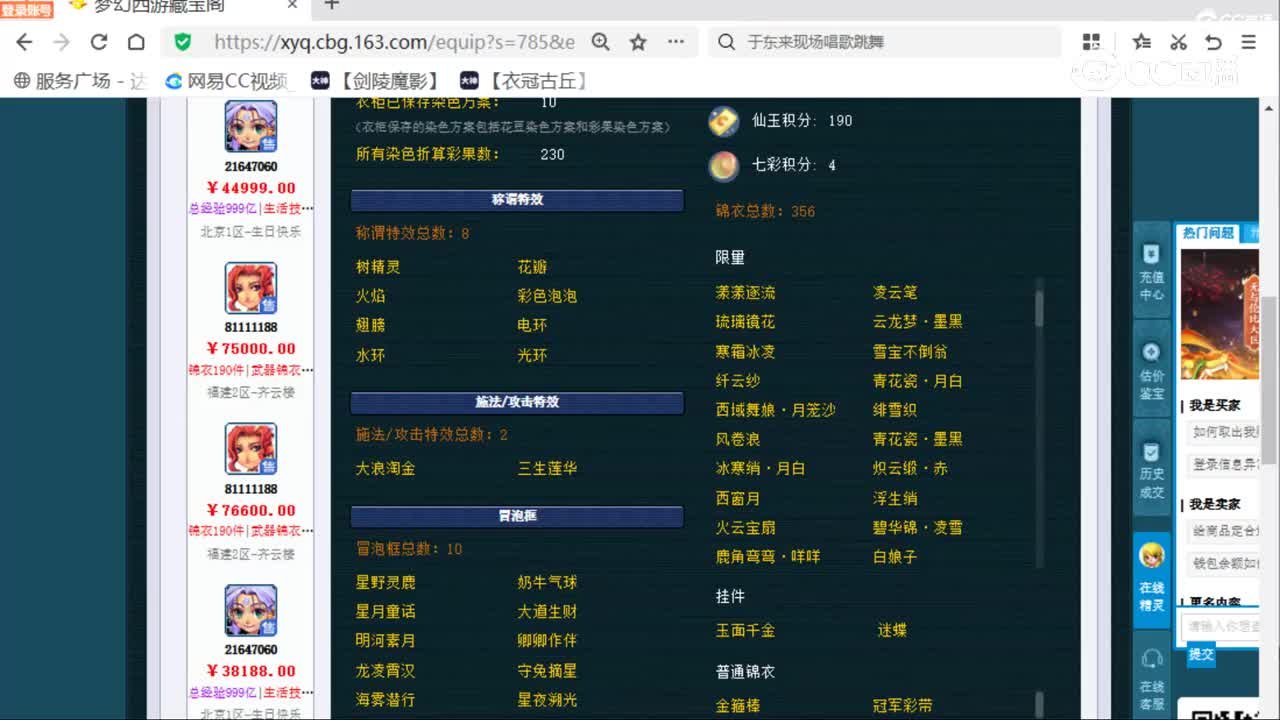
Task: Click the ￥38188.00 price
Action: click(251, 671)
